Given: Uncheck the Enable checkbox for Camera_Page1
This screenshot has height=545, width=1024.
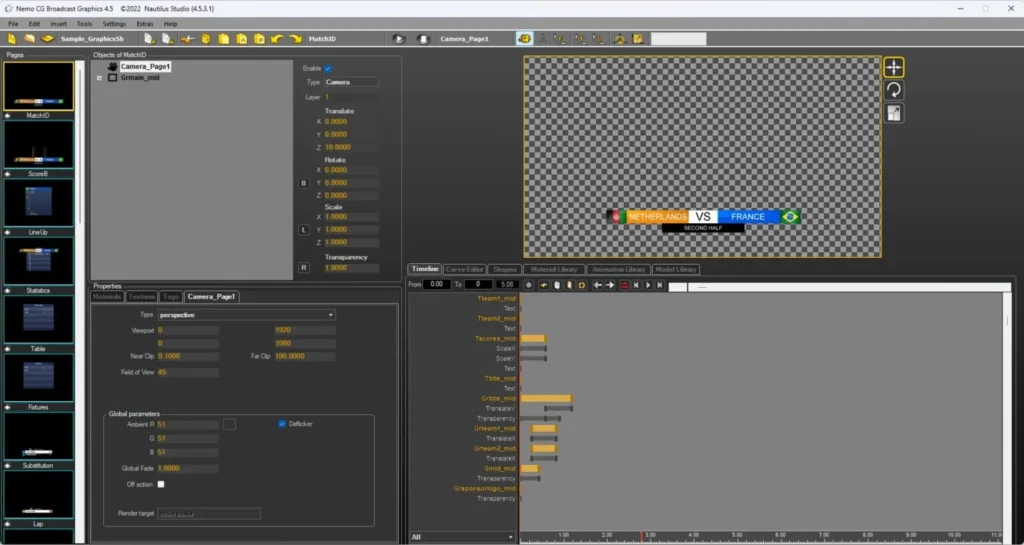Looking at the screenshot, I should point(328,69).
